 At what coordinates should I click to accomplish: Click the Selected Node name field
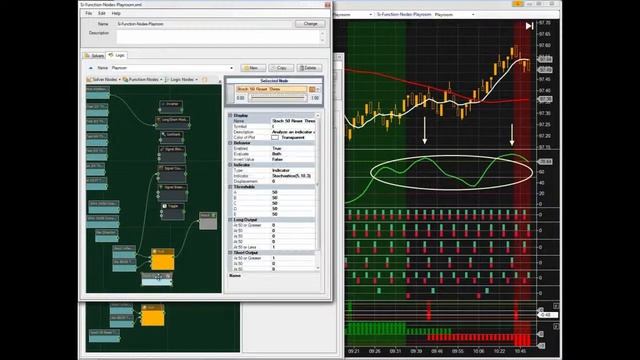pyautogui.click(x=271, y=89)
